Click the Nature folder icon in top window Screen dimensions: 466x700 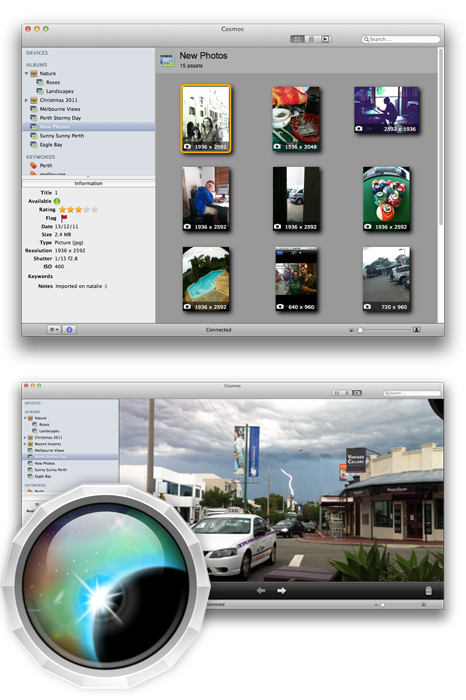(33, 74)
